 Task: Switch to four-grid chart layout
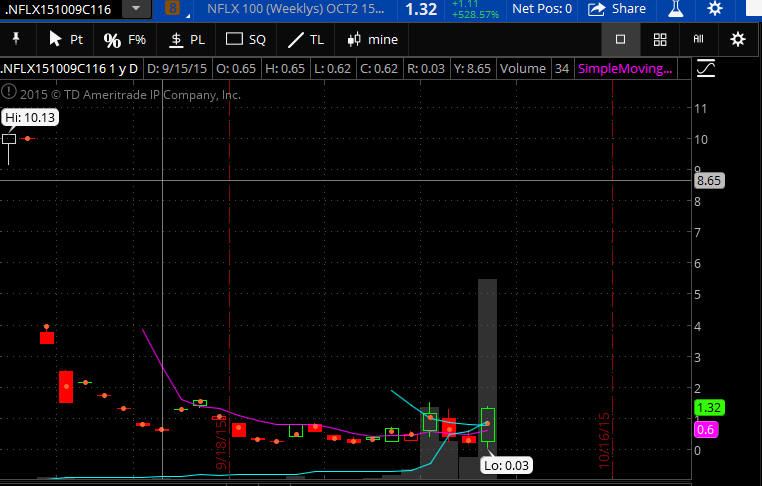click(660, 39)
